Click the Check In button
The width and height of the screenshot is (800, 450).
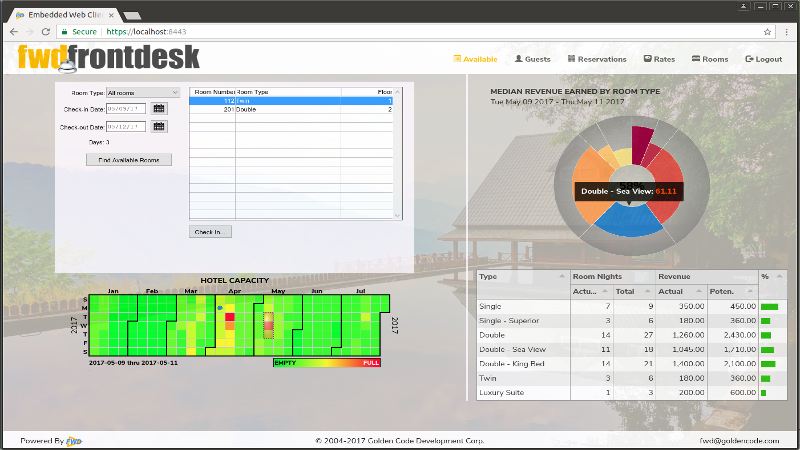click(x=210, y=232)
